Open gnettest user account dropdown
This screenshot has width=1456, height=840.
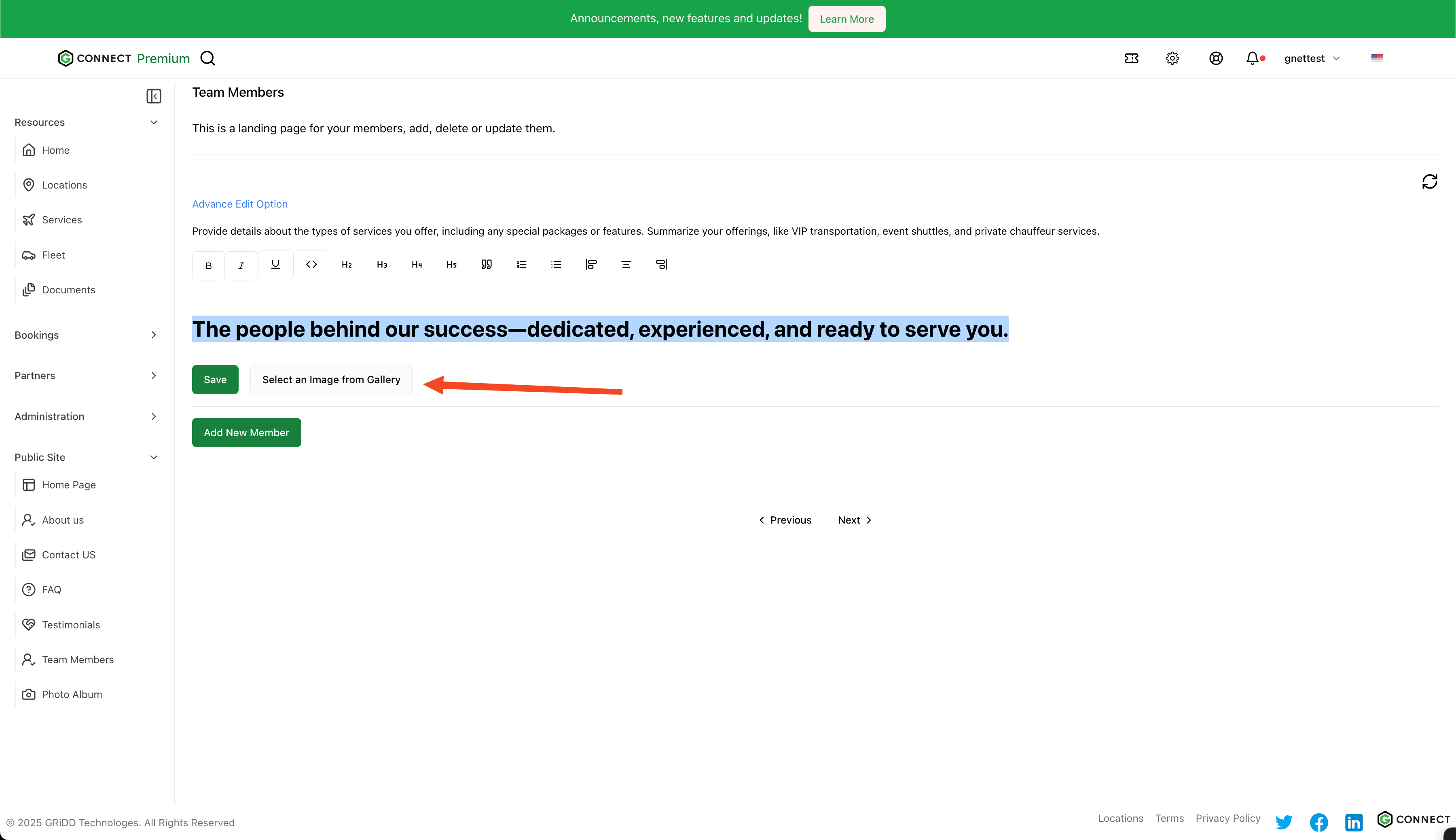coord(1312,58)
